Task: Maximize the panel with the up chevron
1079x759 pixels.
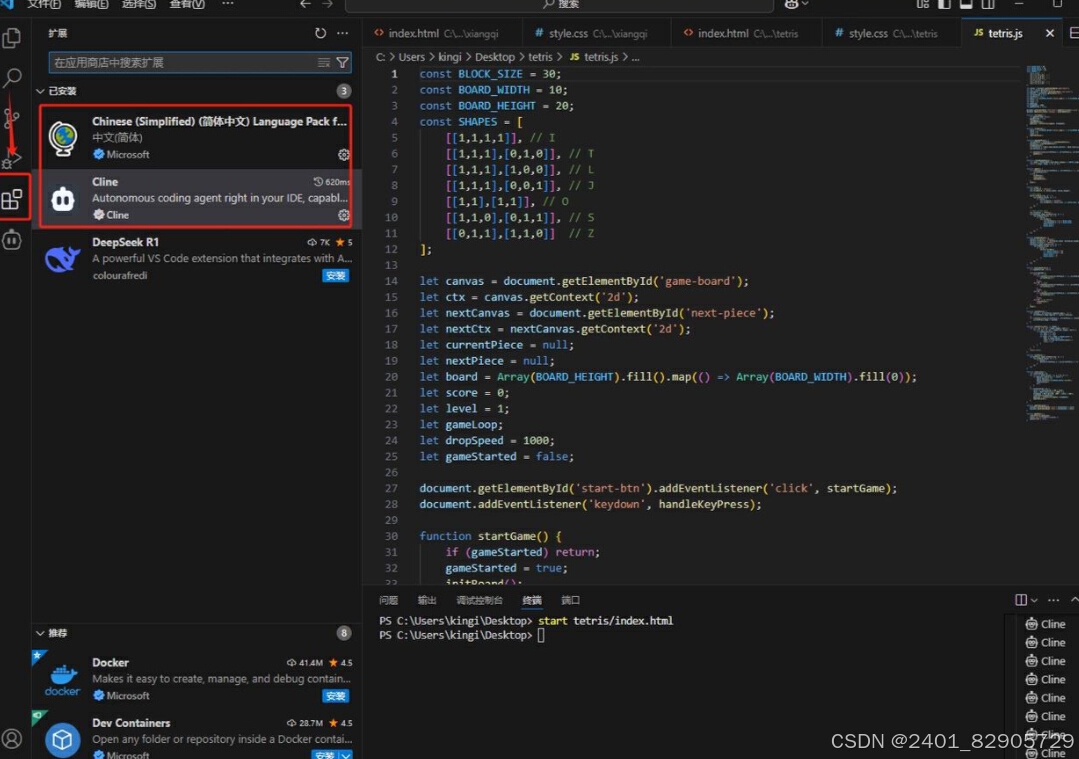Action: [x=1073, y=600]
